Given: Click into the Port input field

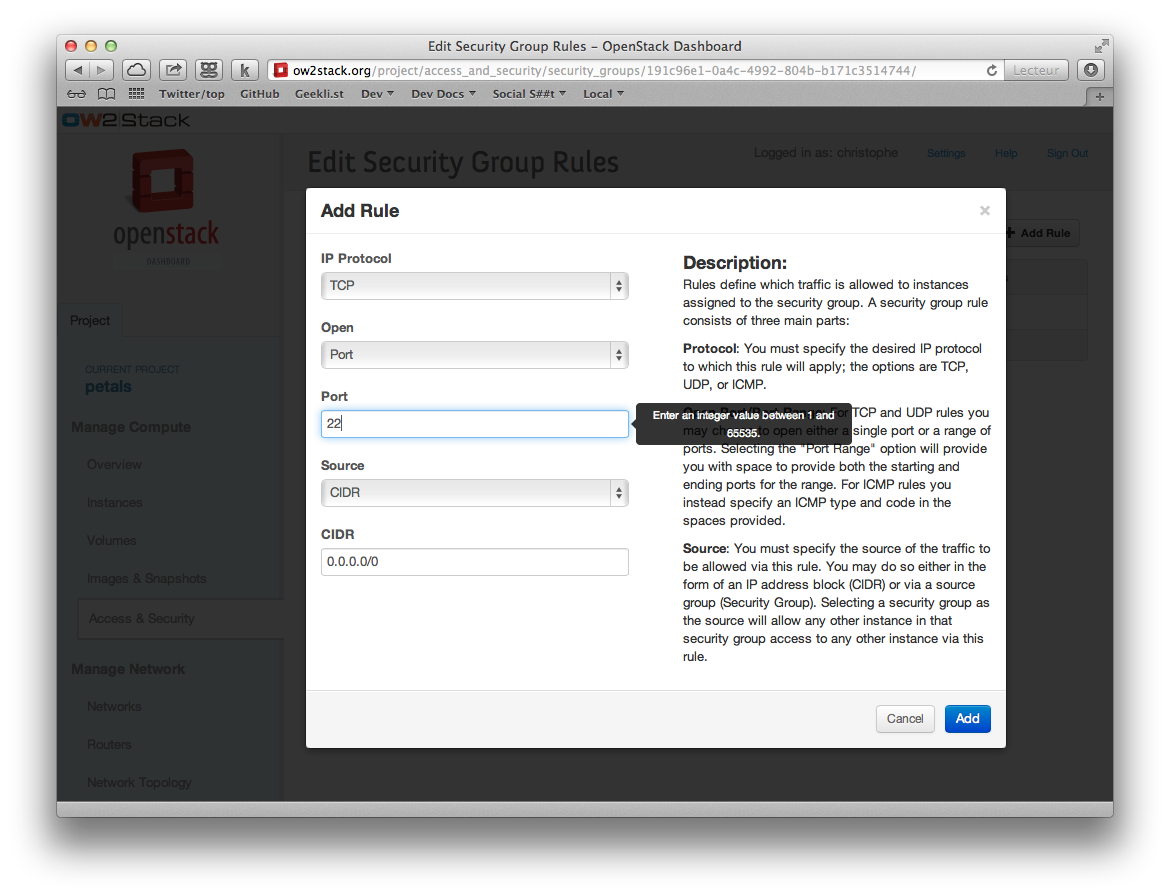Looking at the screenshot, I should pyautogui.click(x=475, y=424).
